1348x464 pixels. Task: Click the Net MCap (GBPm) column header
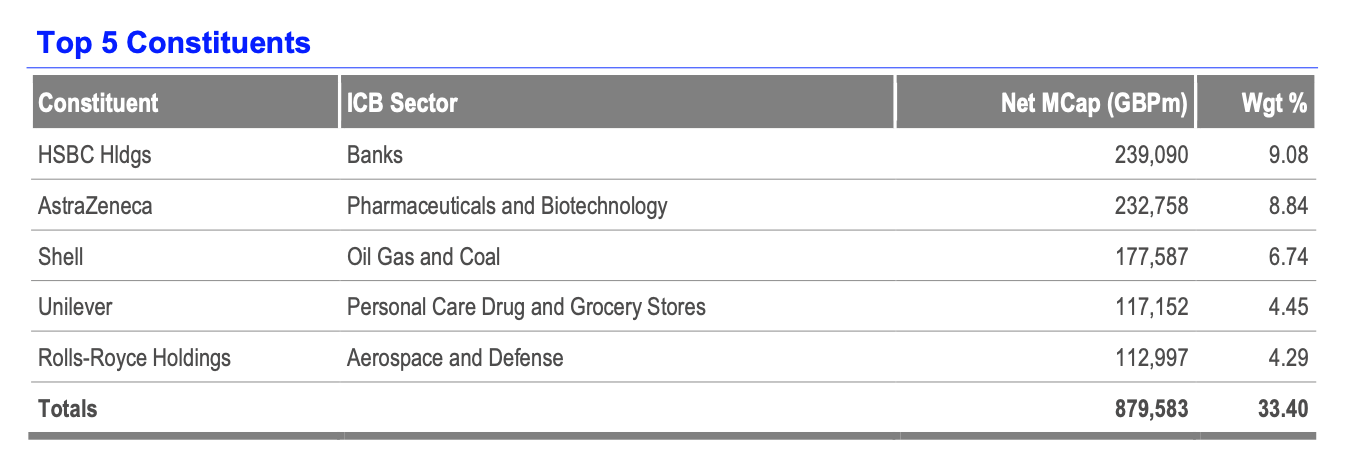[x=1094, y=103]
